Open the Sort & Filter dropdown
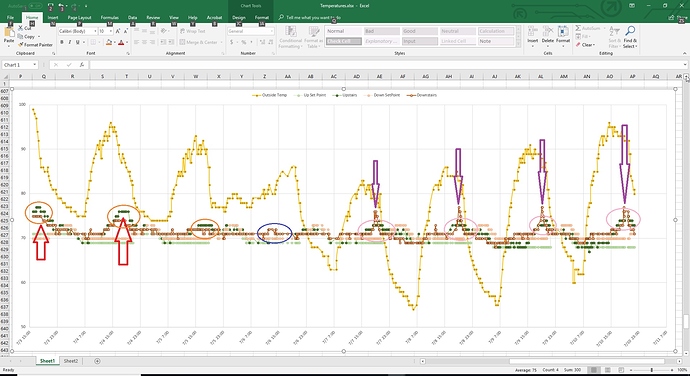The height and width of the screenshot is (376, 690). tap(614, 37)
